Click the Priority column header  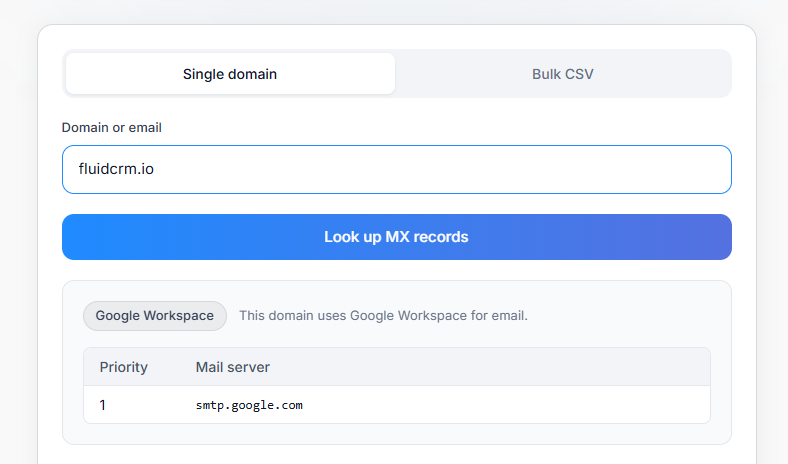tap(124, 367)
